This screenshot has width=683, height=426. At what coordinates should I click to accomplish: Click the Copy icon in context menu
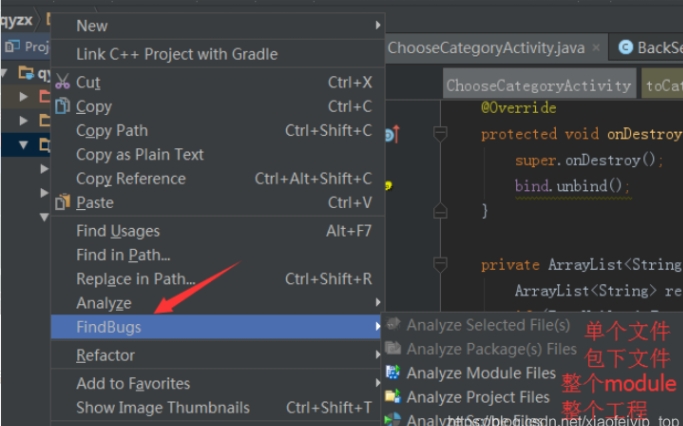pos(62,106)
